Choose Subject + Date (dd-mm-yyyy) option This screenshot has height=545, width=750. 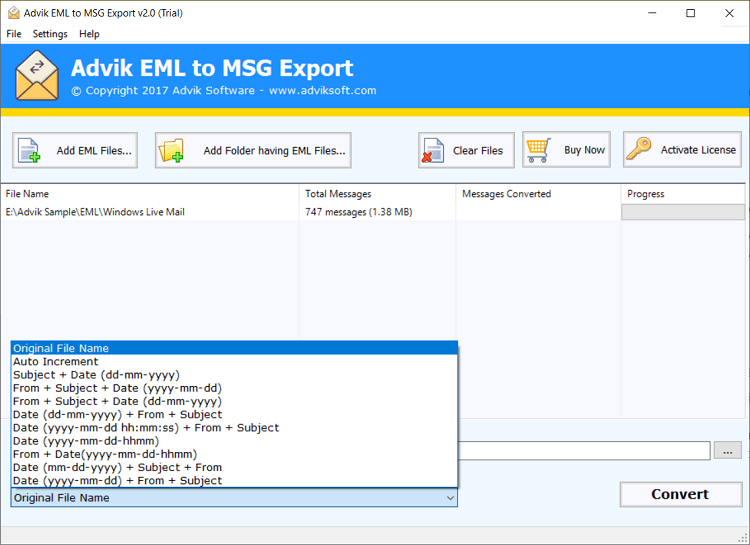[234, 375]
